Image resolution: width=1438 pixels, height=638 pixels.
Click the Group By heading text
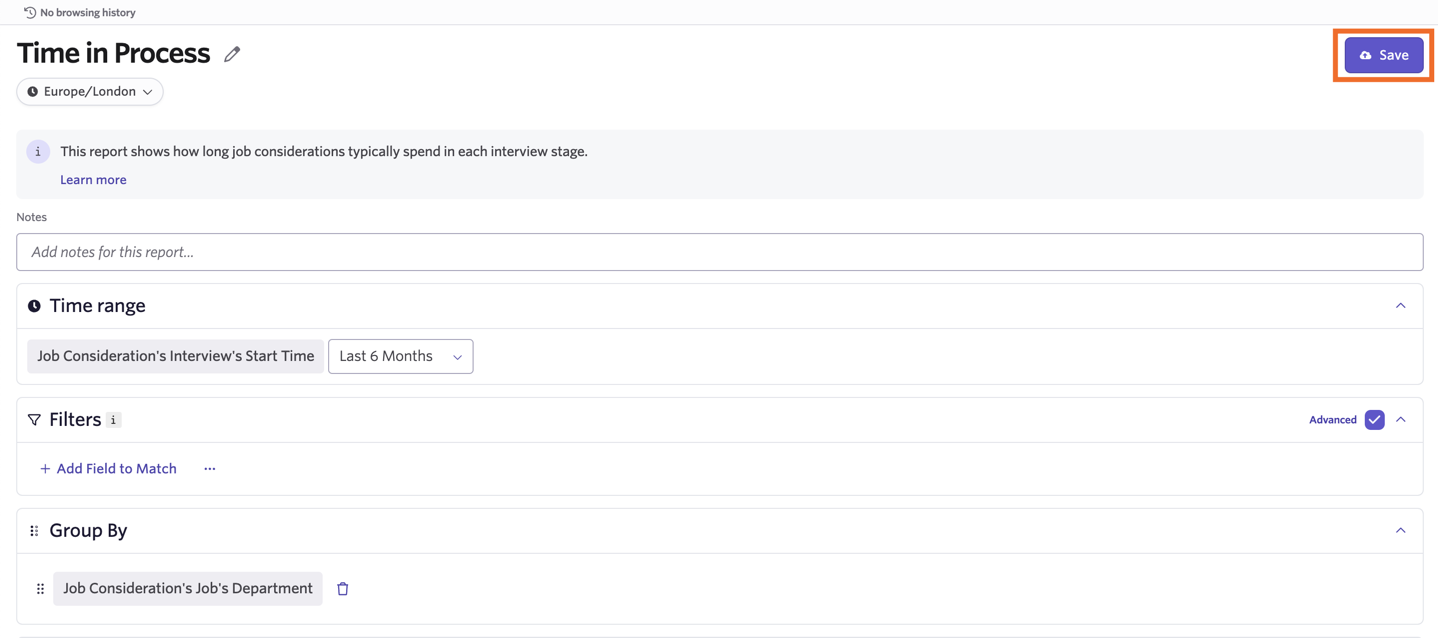[x=88, y=531]
